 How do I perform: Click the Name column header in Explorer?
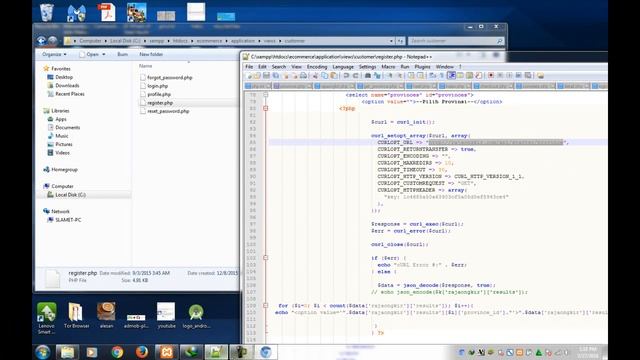pyautogui.click(x=145, y=66)
